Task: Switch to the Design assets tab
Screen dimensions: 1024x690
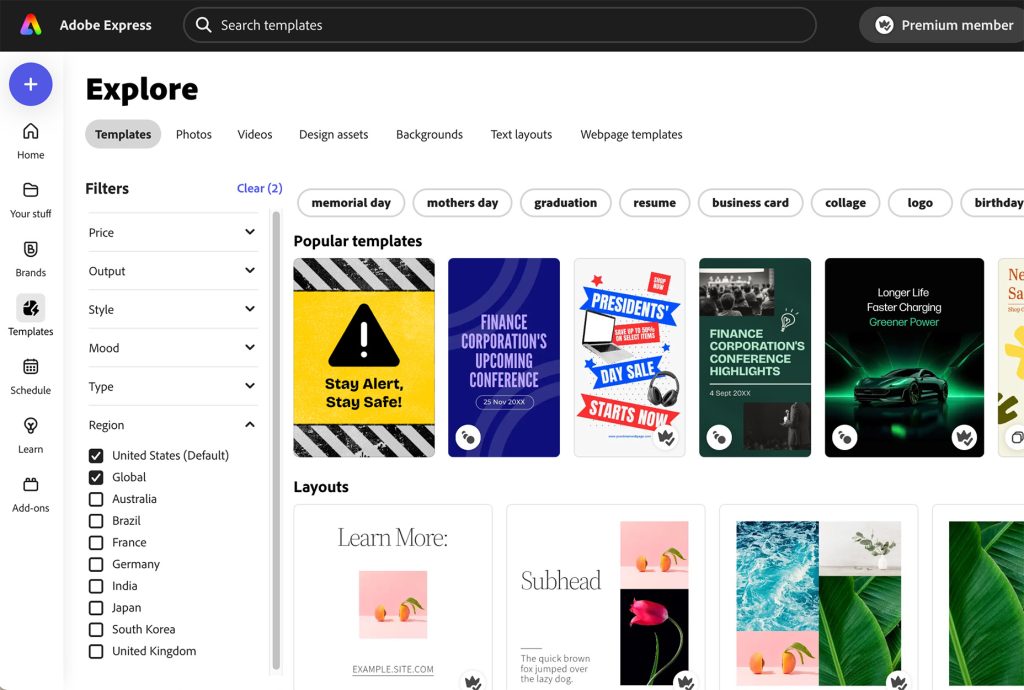Action: click(x=334, y=134)
